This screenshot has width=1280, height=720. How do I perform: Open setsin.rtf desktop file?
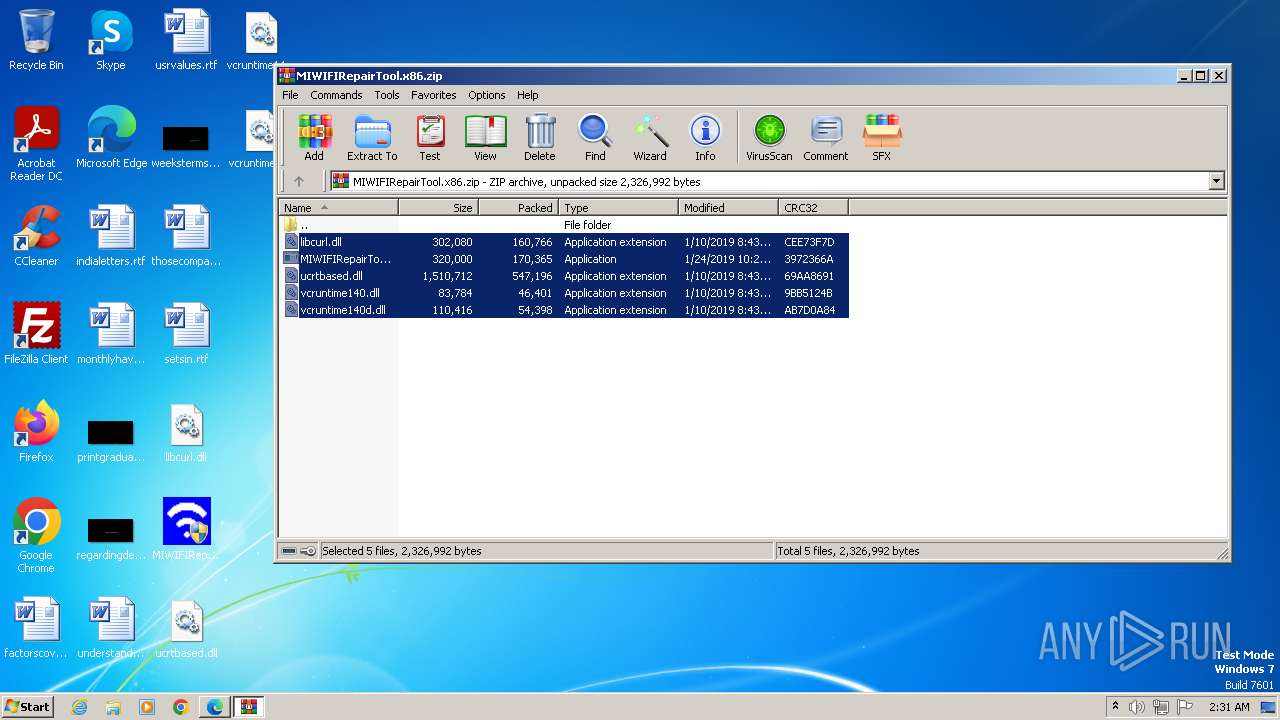tap(186, 334)
